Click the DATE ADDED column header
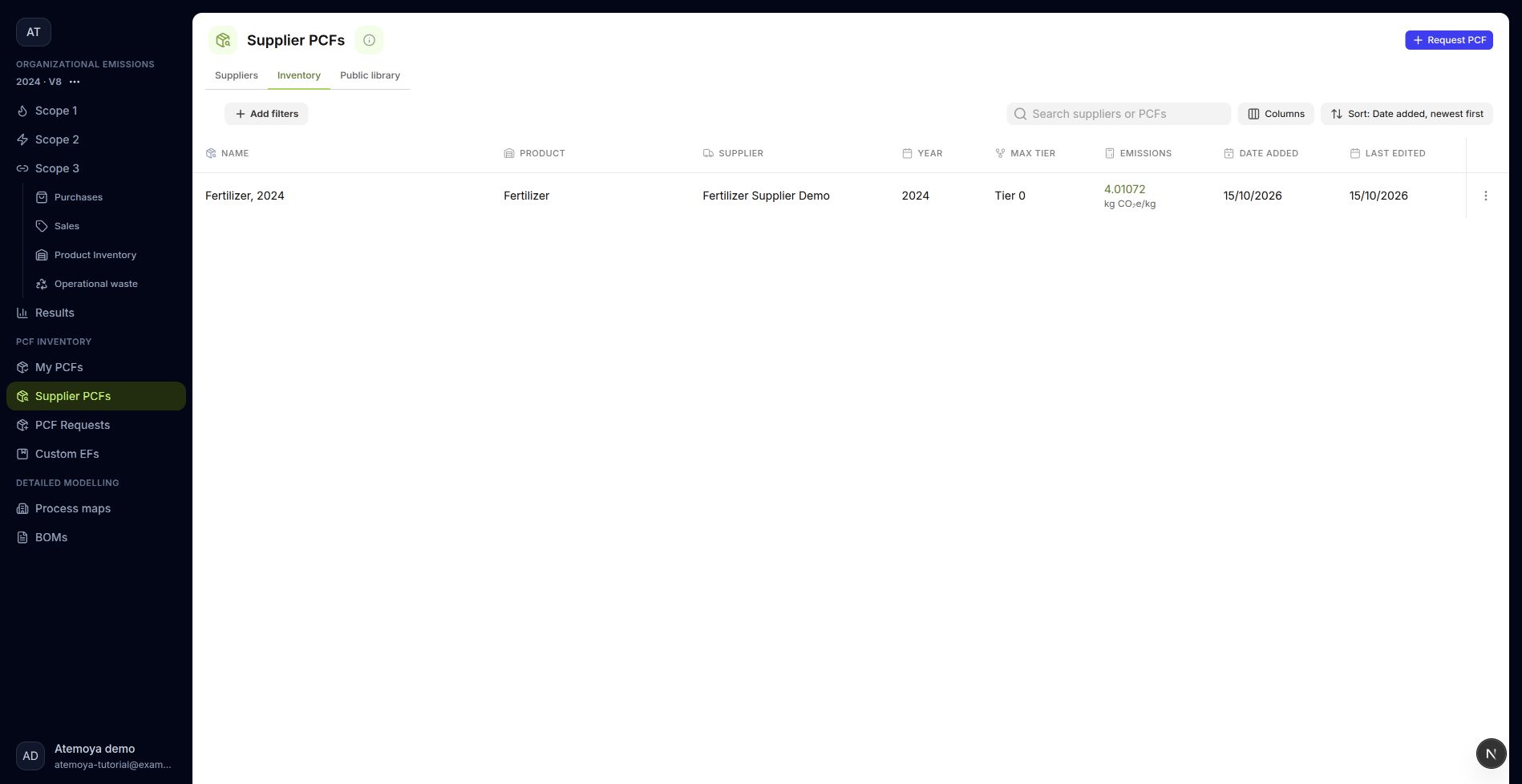This screenshot has width=1522, height=784. (x=1261, y=153)
